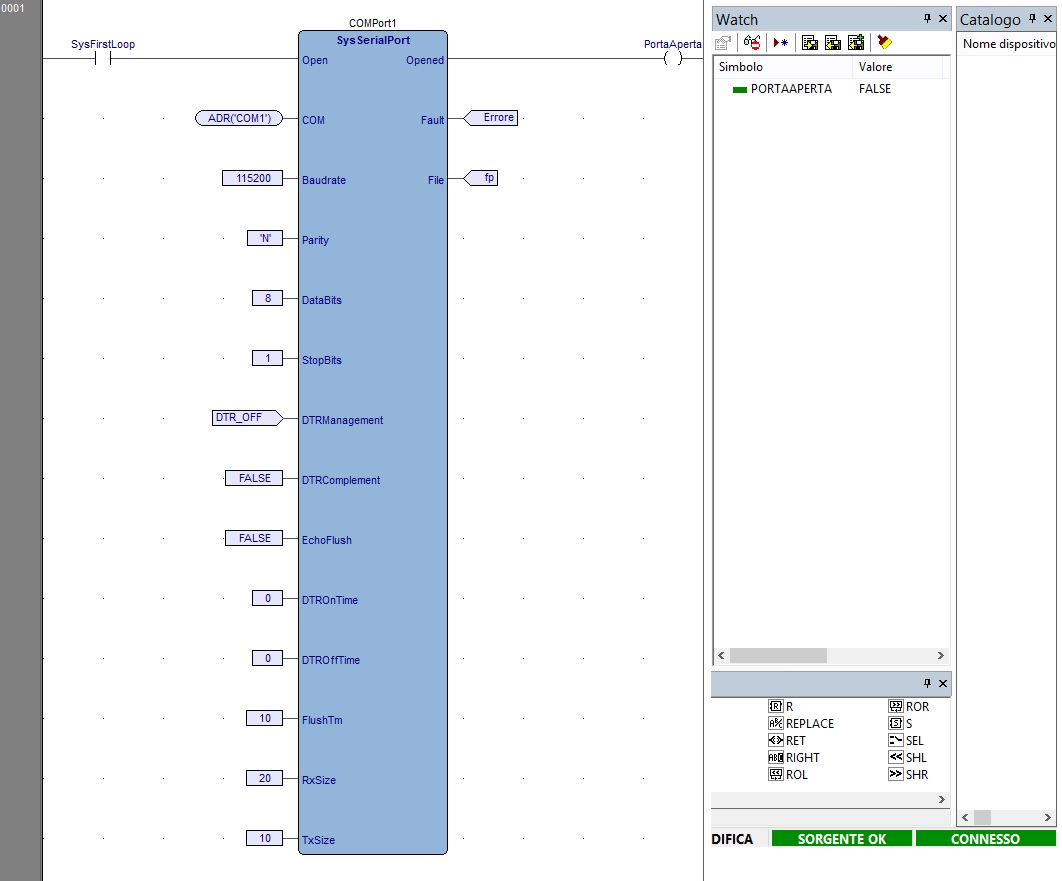This screenshot has width=1062, height=881.
Task: Close the Watch panel
Action: (x=942, y=19)
